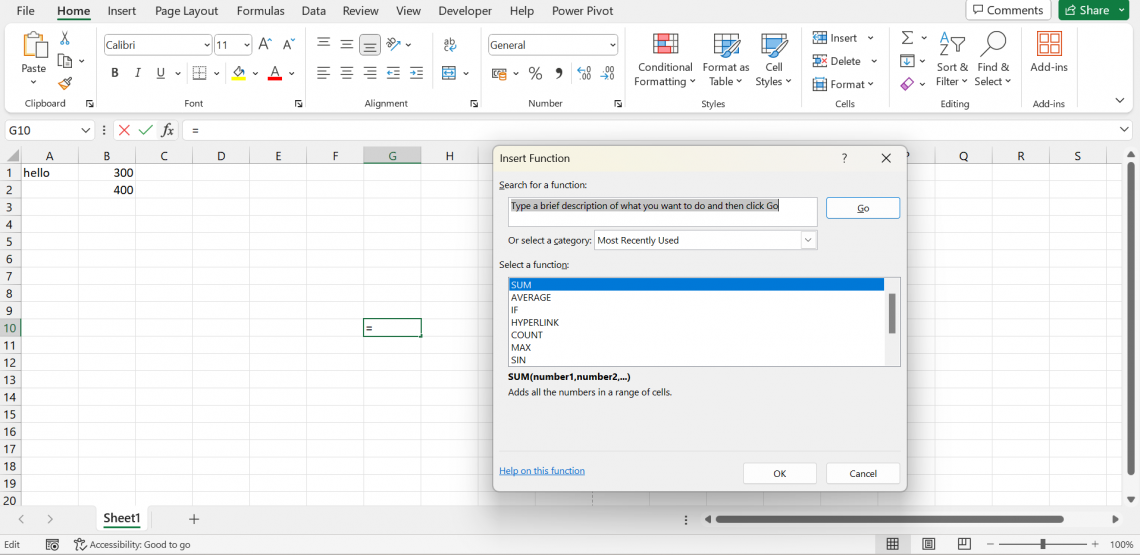This screenshot has height=555, width=1140.
Task: Open Conditional Formatting in the Styles group
Action: pyautogui.click(x=665, y=59)
